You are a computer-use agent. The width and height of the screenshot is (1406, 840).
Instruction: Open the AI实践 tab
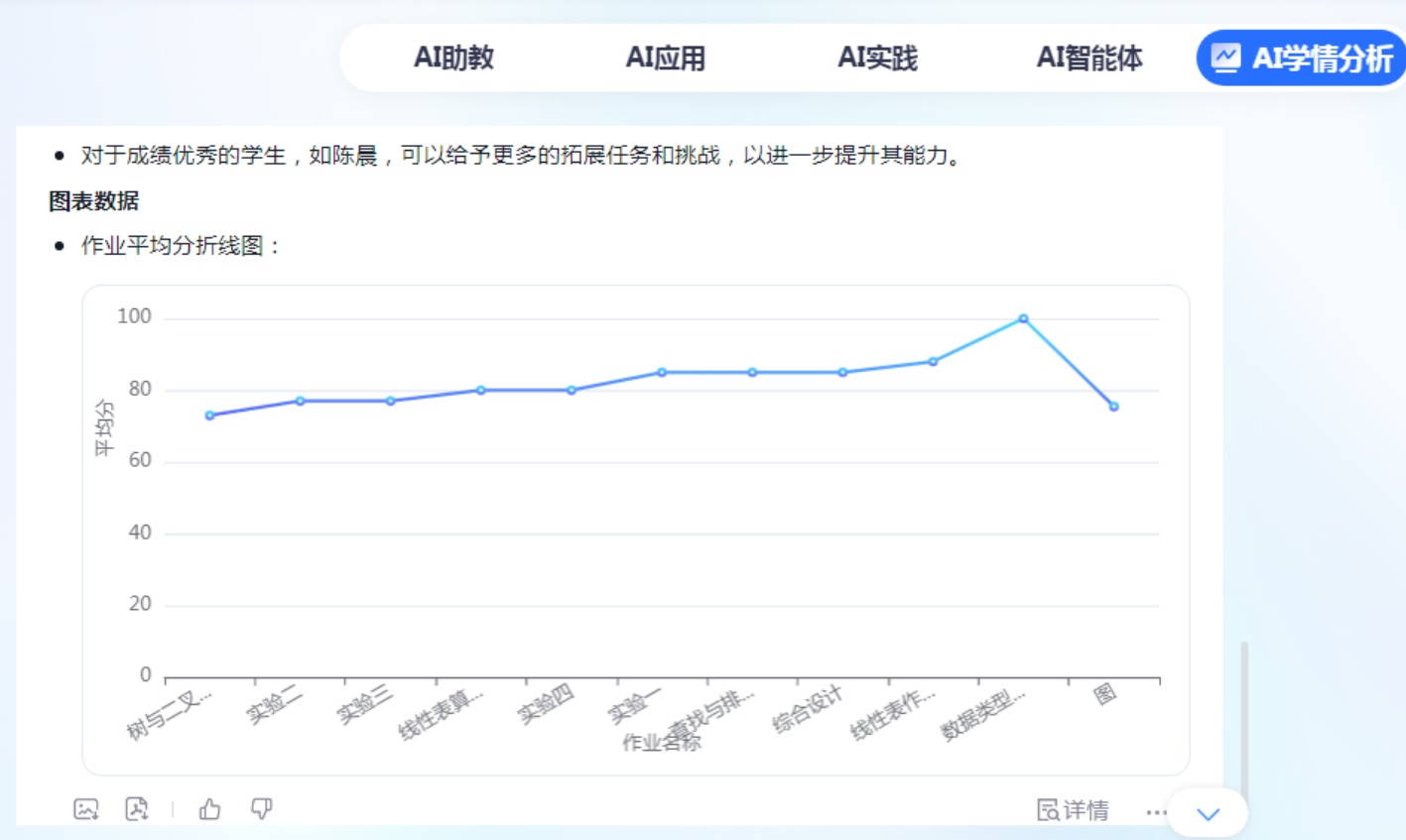(877, 58)
